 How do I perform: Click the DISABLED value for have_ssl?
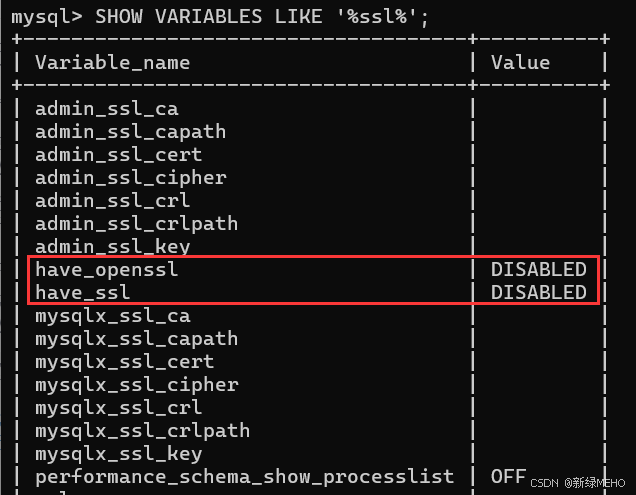[x=538, y=293]
